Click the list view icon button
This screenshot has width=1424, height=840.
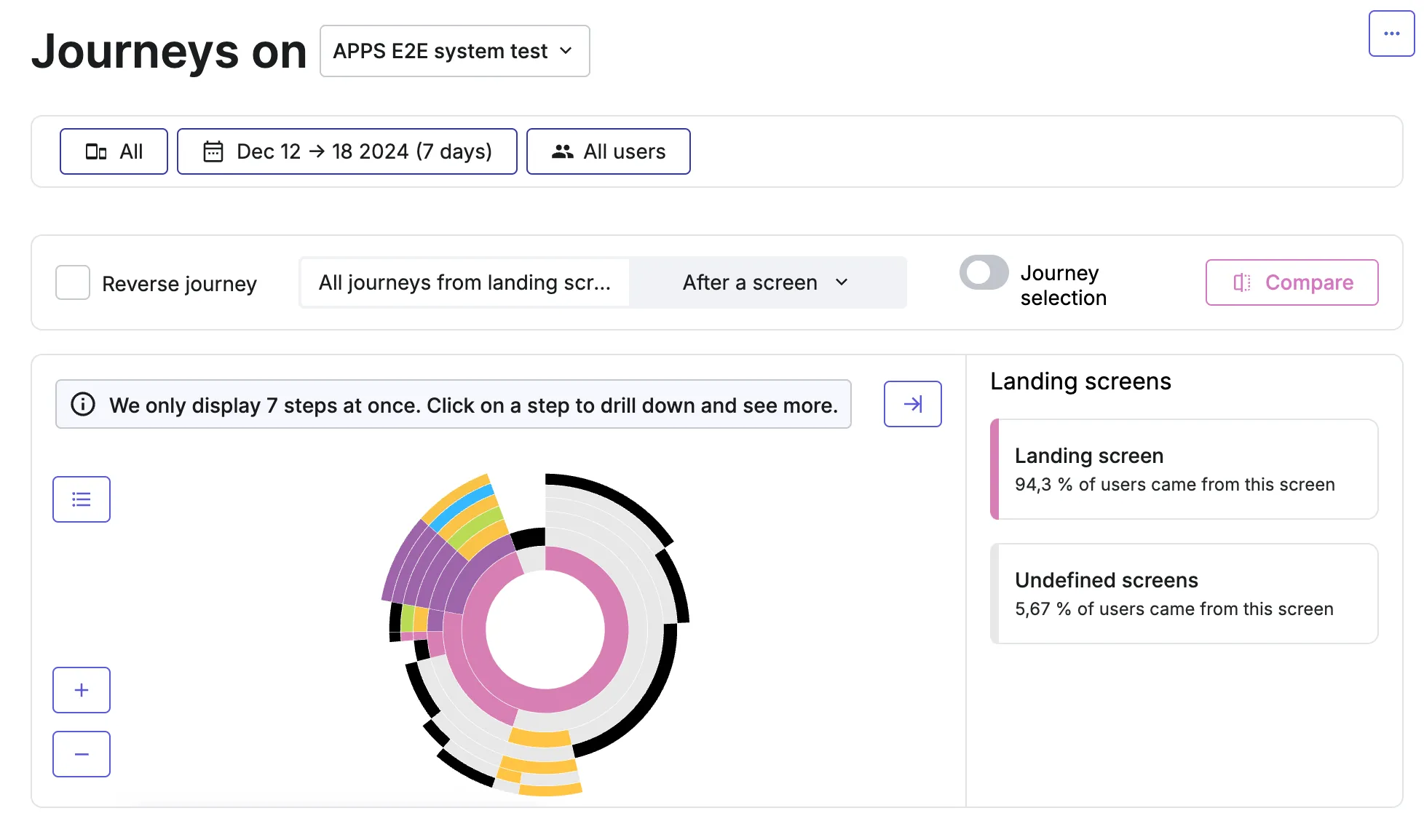[x=82, y=499]
